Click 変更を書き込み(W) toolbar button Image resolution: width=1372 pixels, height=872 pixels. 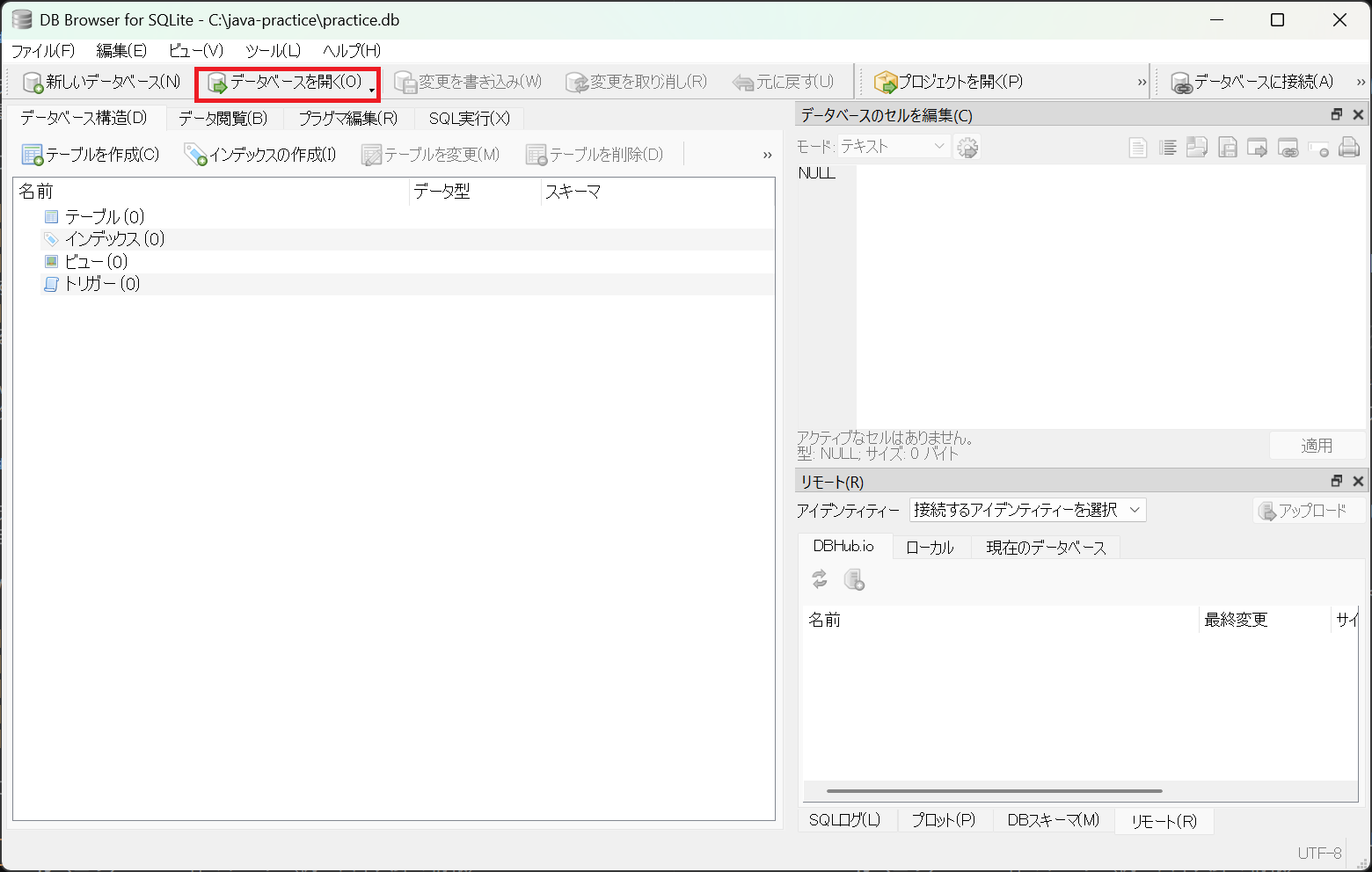click(468, 82)
